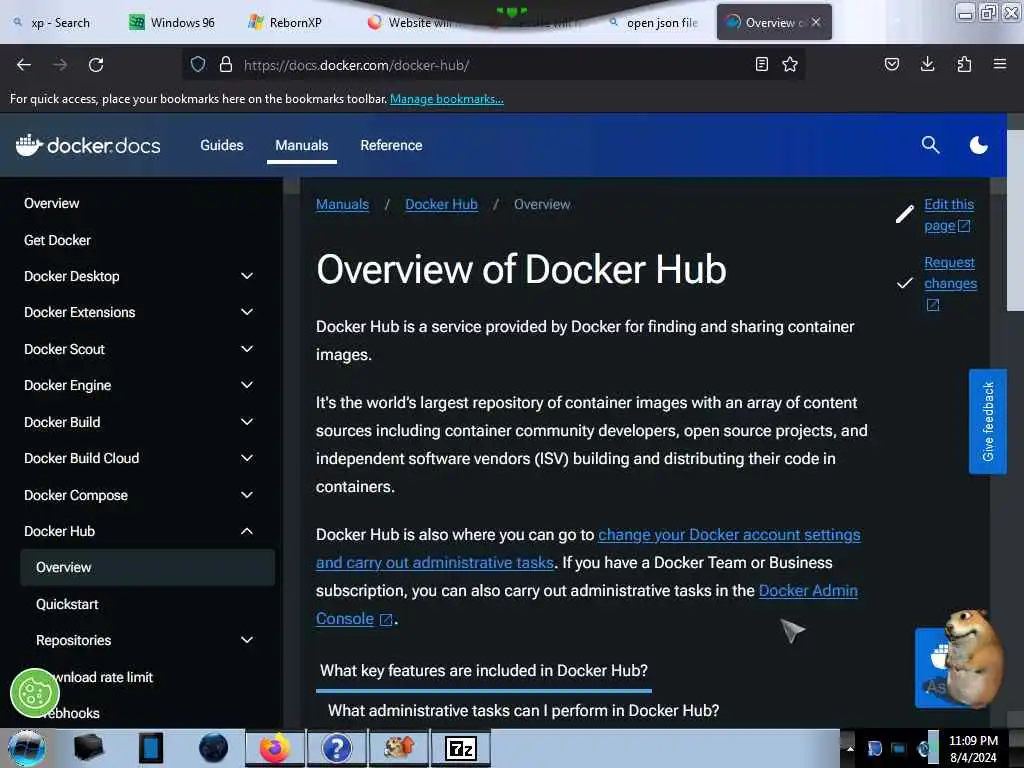1024x768 pixels.
Task: Open the cookie preferences button
Action: (x=35, y=693)
